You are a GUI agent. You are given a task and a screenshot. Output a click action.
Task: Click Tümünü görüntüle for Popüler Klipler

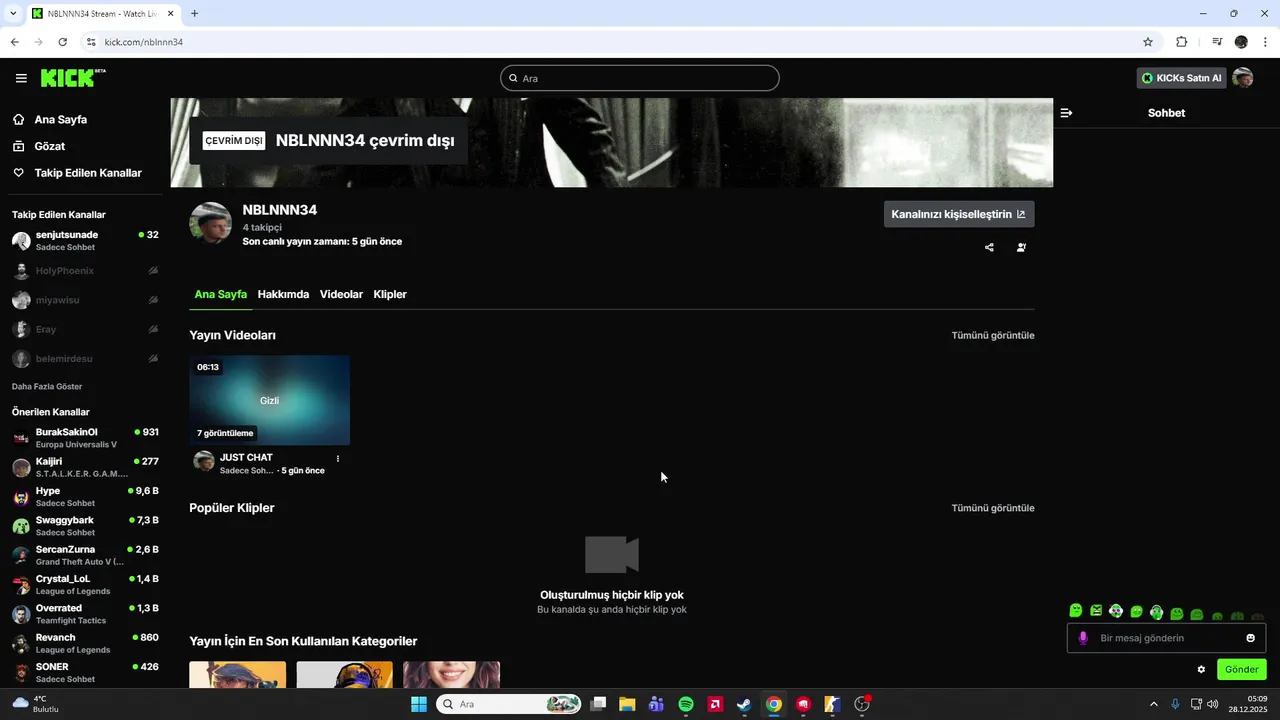click(x=993, y=508)
